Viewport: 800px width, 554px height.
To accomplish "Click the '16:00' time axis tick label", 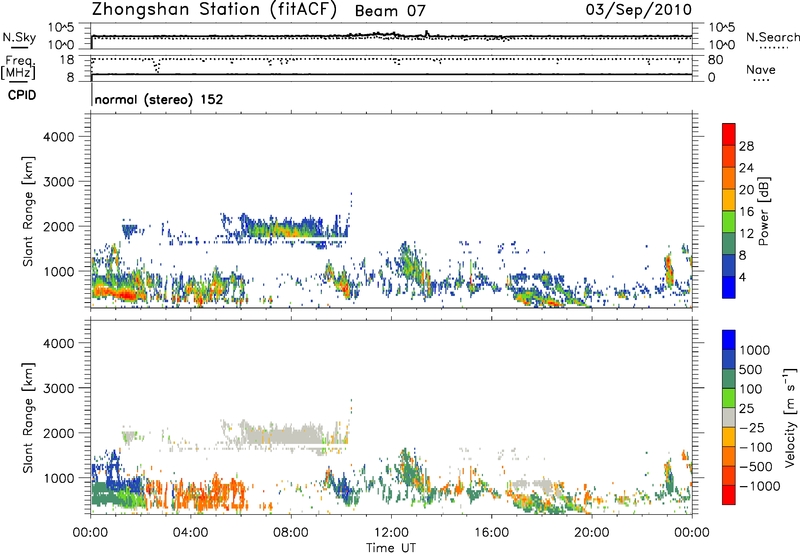I will pyautogui.click(x=491, y=533).
